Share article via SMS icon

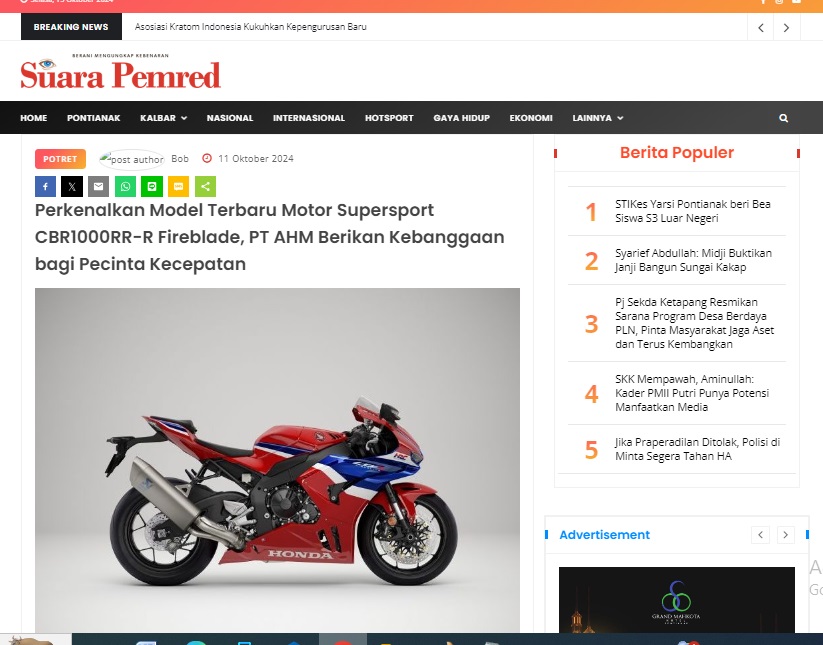point(178,186)
